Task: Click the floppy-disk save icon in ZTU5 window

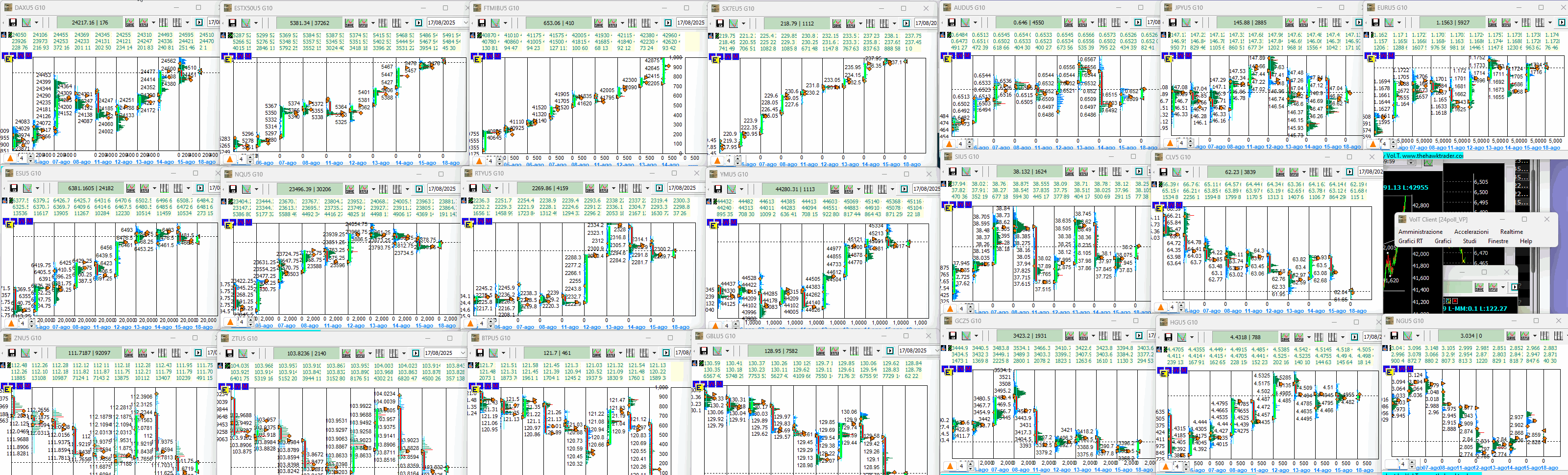Action: (x=229, y=353)
